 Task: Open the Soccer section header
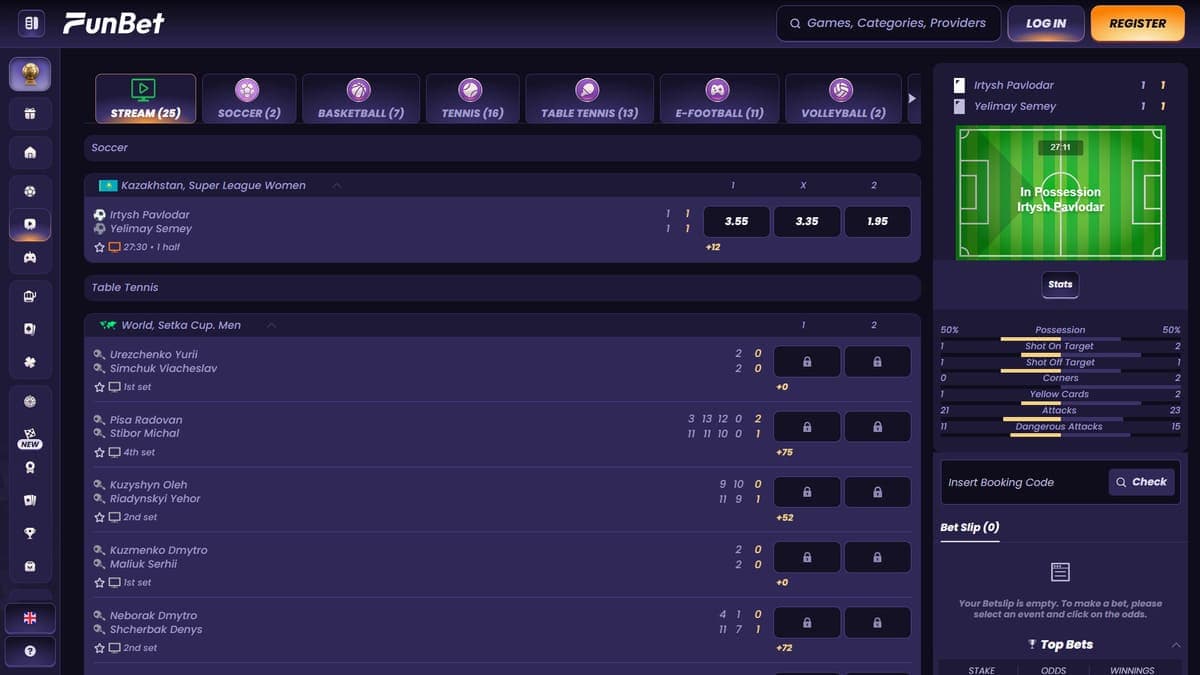pos(502,147)
